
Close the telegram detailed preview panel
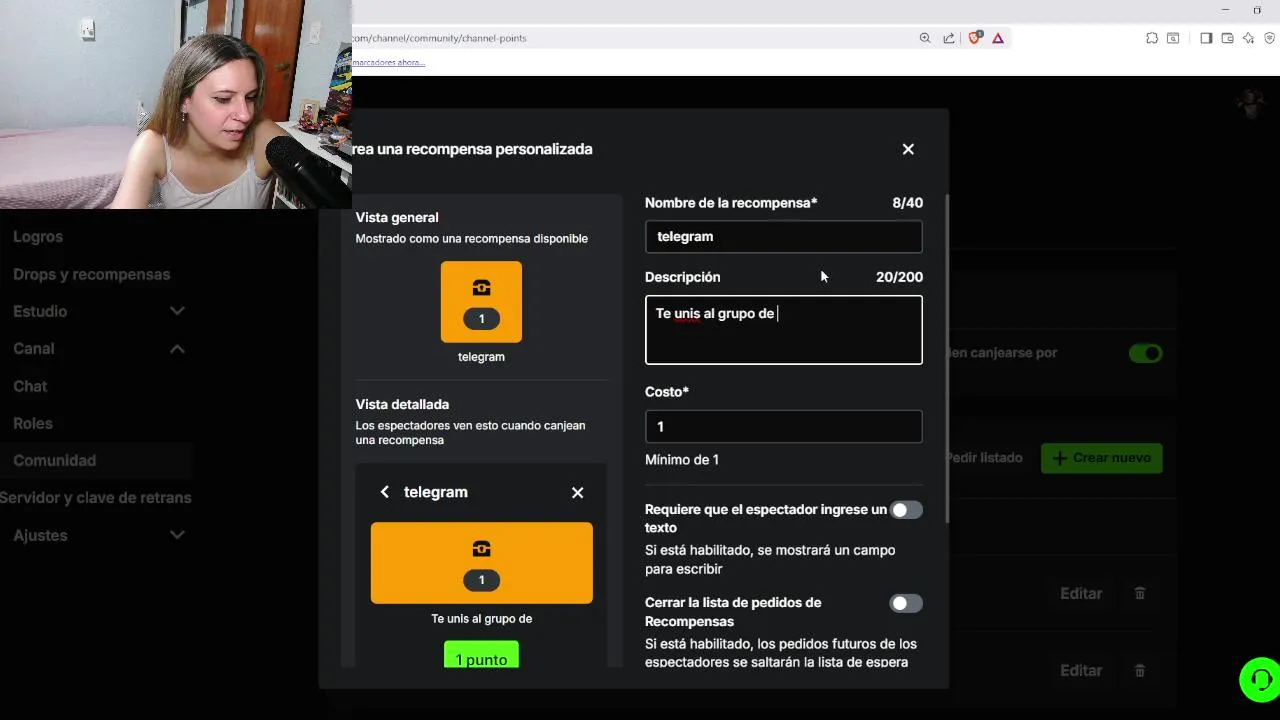577,492
